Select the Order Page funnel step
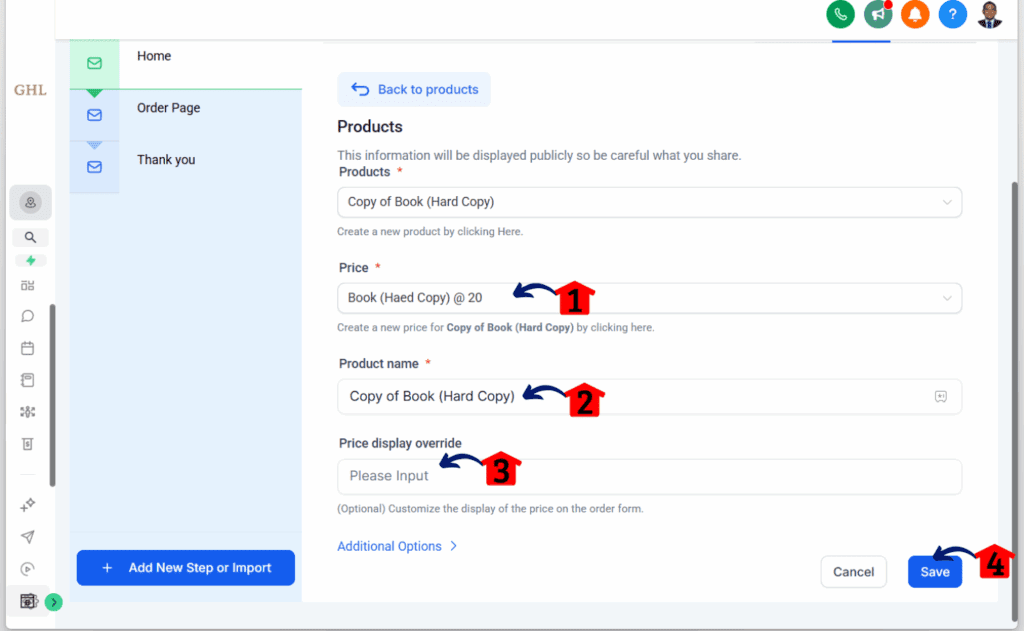 point(168,108)
